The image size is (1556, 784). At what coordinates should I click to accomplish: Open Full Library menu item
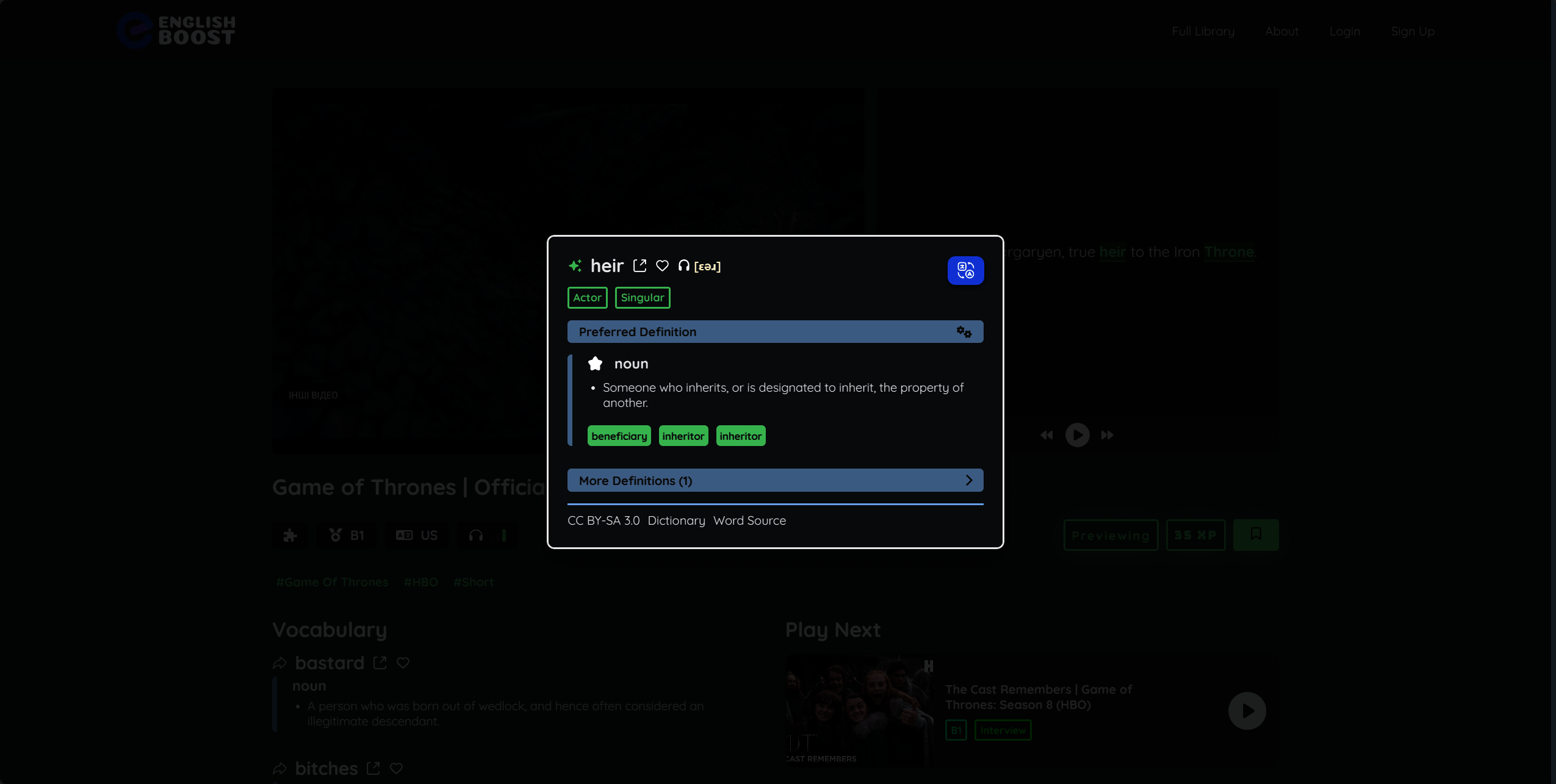coord(1203,32)
